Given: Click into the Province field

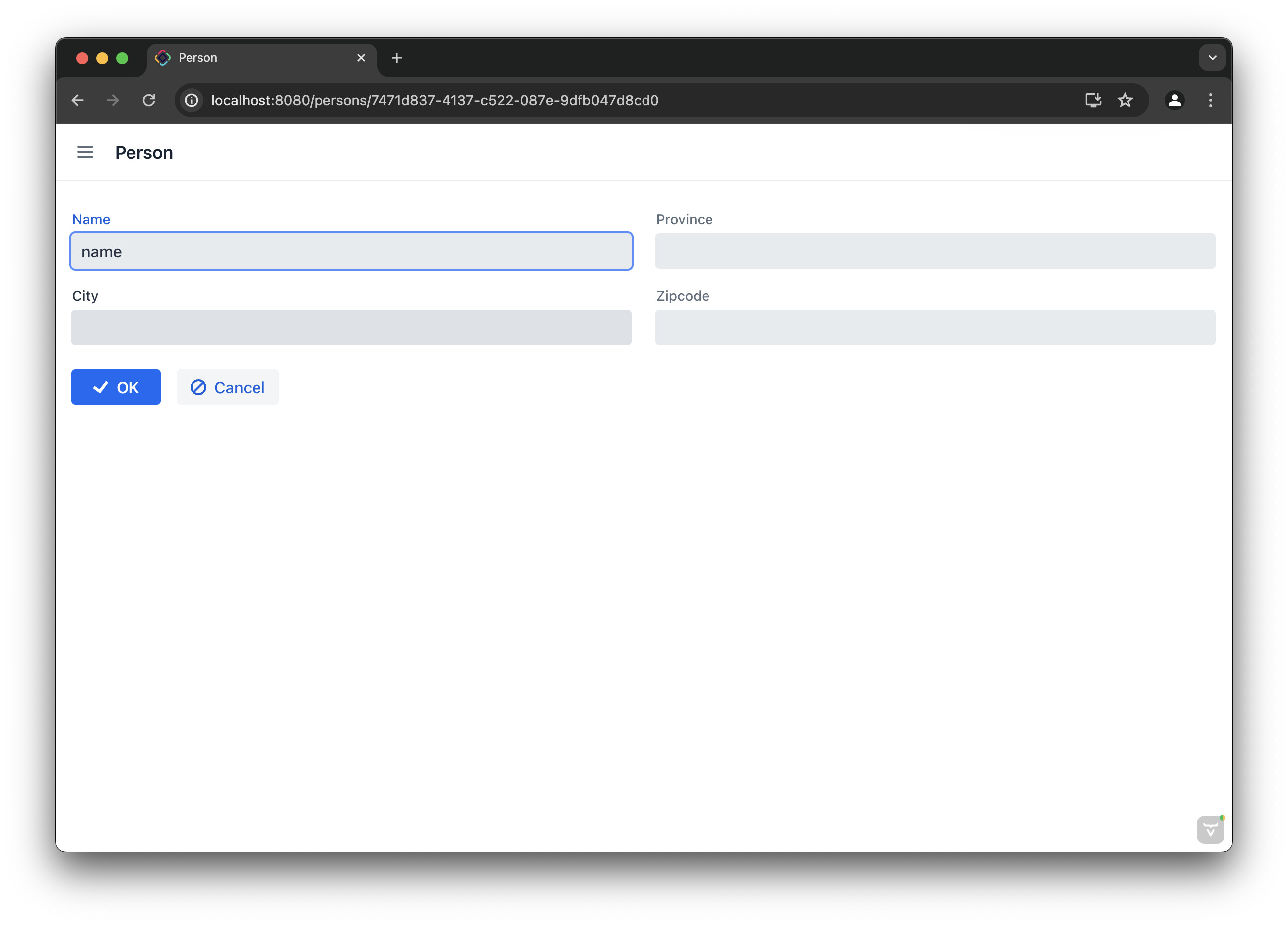Looking at the screenshot, I should coord(935,251).
